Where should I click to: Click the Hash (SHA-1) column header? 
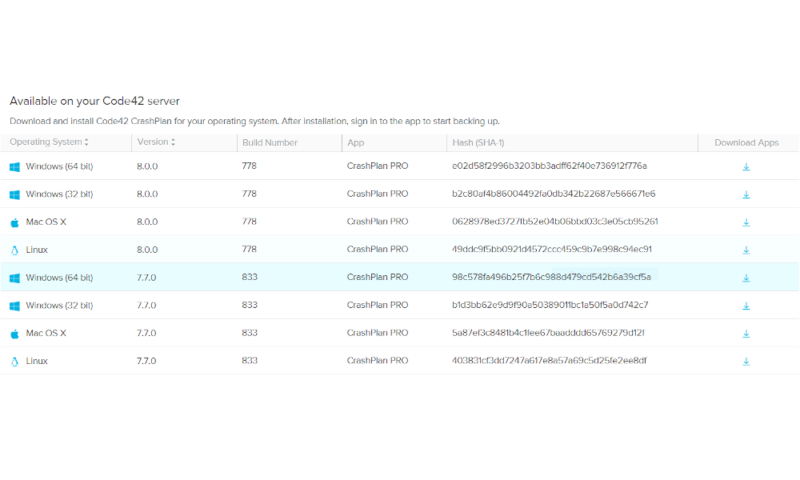tap(478, 142)
